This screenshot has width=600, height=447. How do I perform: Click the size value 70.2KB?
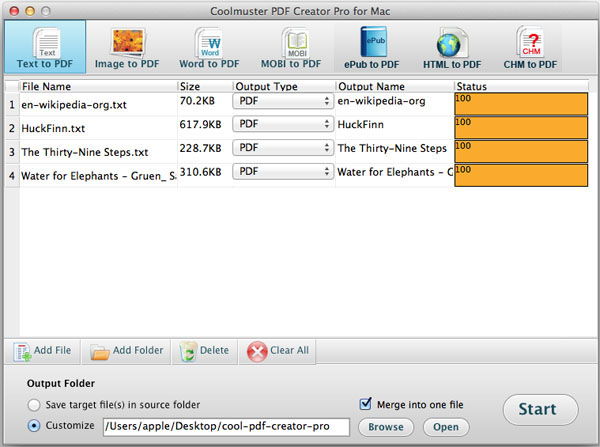coord(197,101)
